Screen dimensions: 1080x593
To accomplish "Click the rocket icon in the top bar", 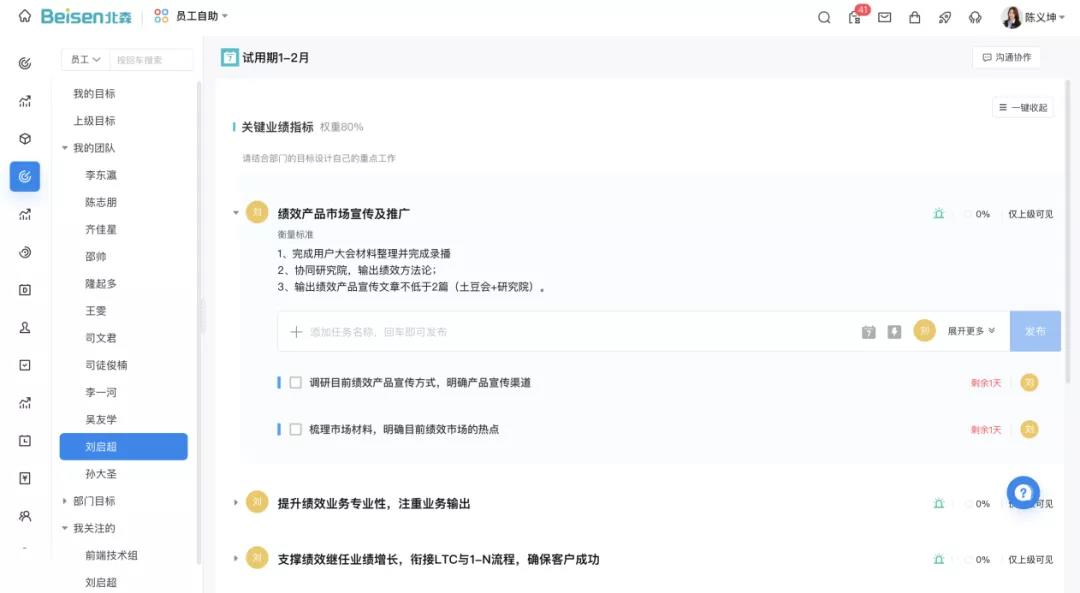I will [x=944, y=17].
